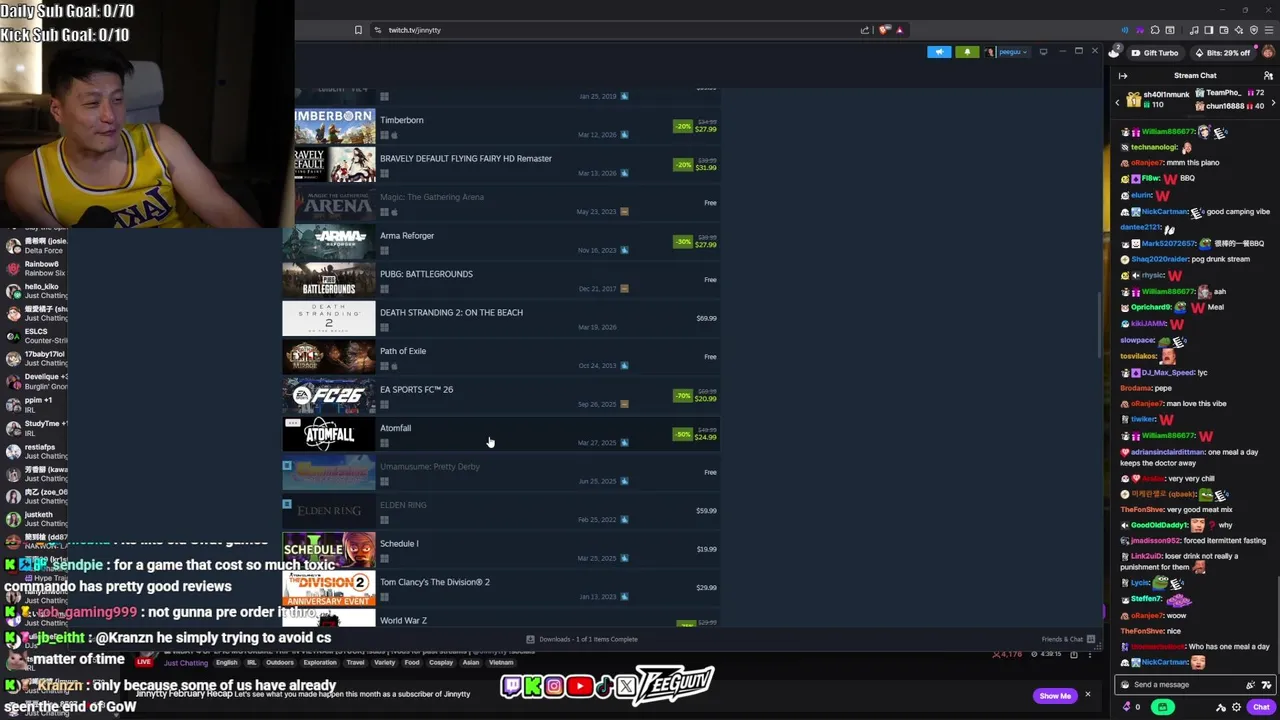Screen dimensions: 1280x720
Task: Show next gift leaderboard entry
Action: pos(1273,102)
